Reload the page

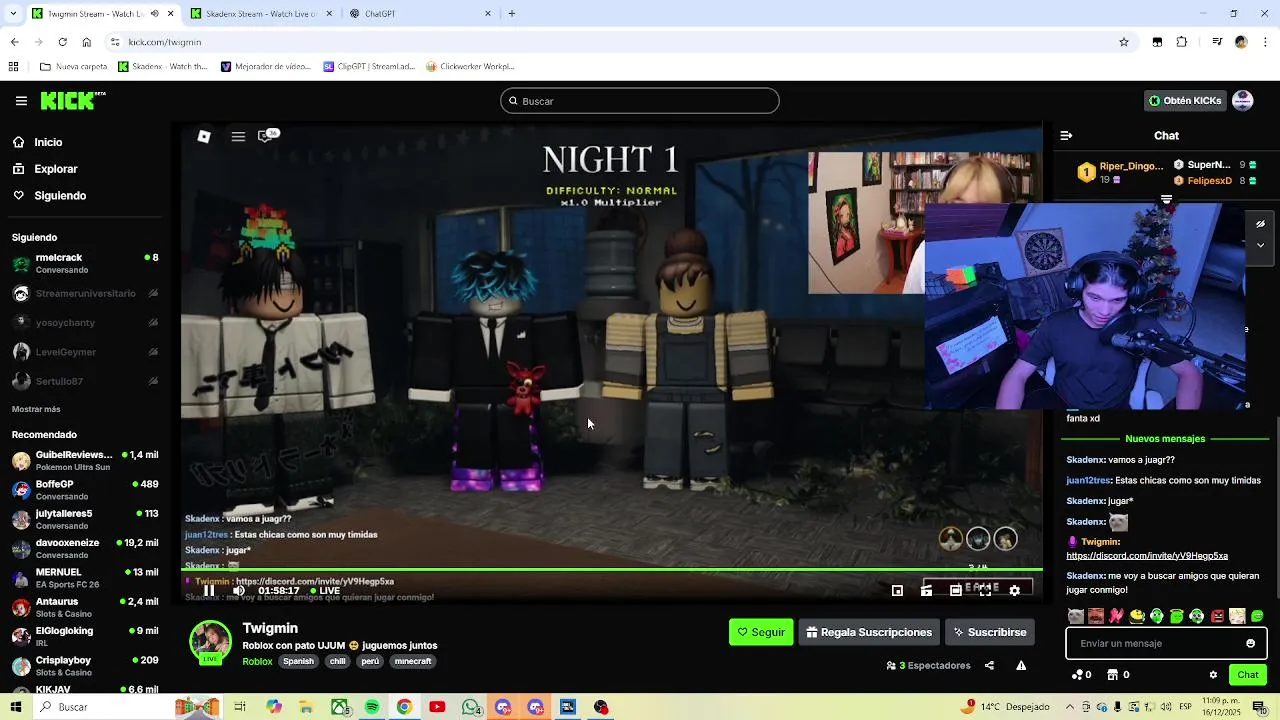[x=62, y=42]
